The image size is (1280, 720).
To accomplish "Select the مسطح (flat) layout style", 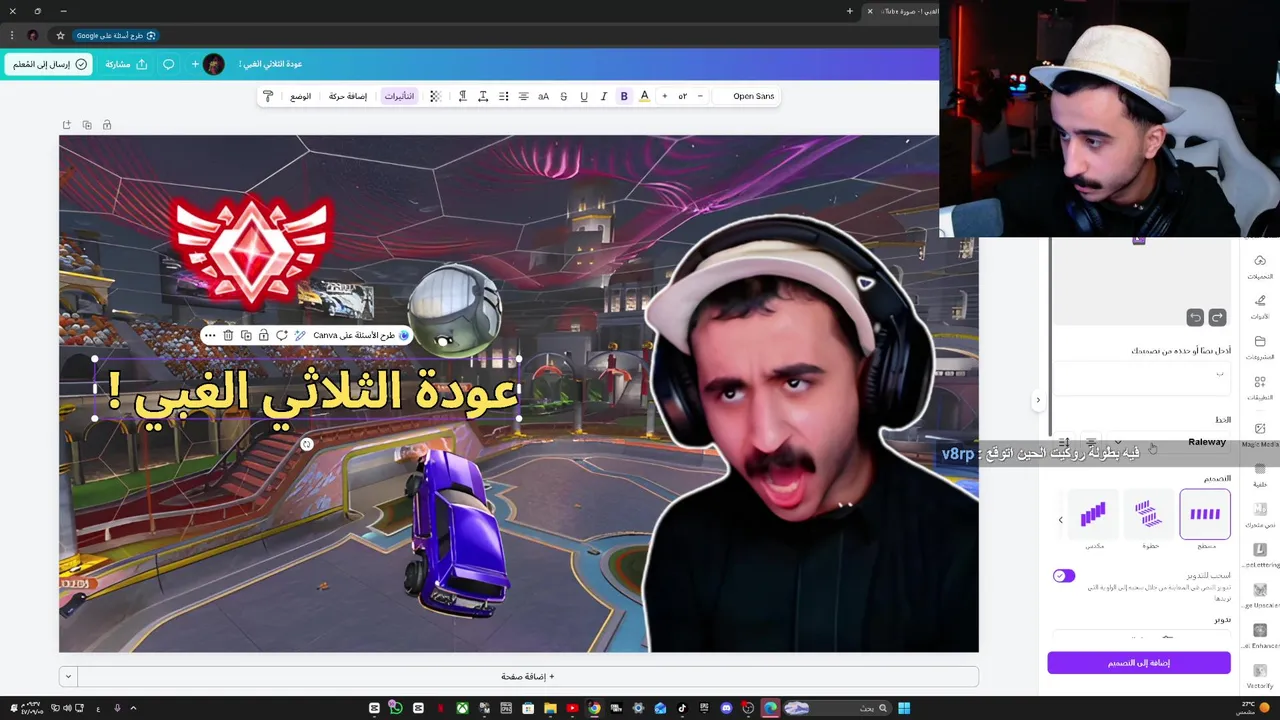I will click(x=1205, y=514).
